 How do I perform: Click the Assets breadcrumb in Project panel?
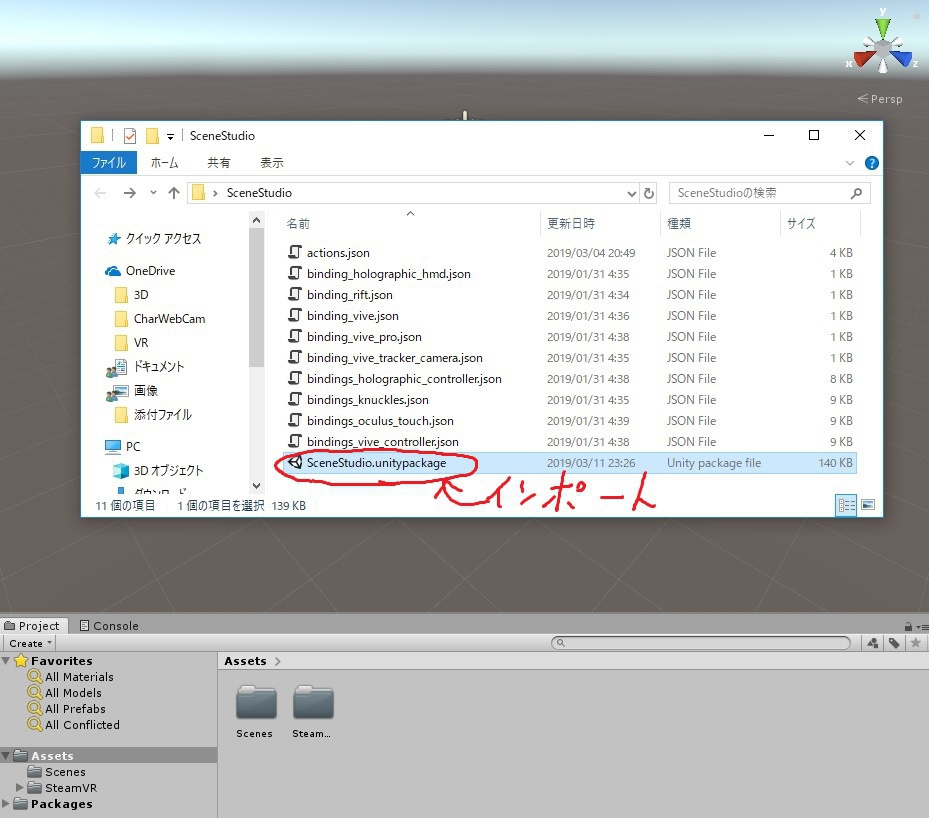coord(245,661)
